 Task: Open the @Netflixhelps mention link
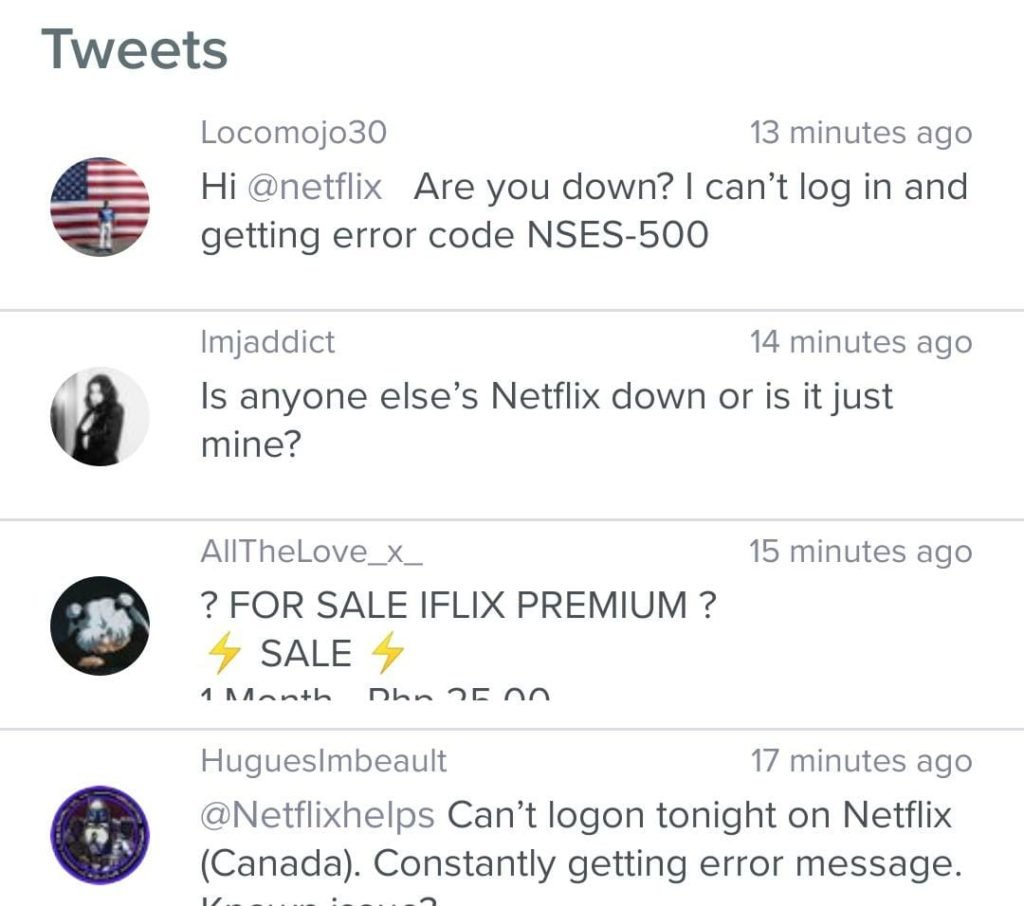(317, 814)
